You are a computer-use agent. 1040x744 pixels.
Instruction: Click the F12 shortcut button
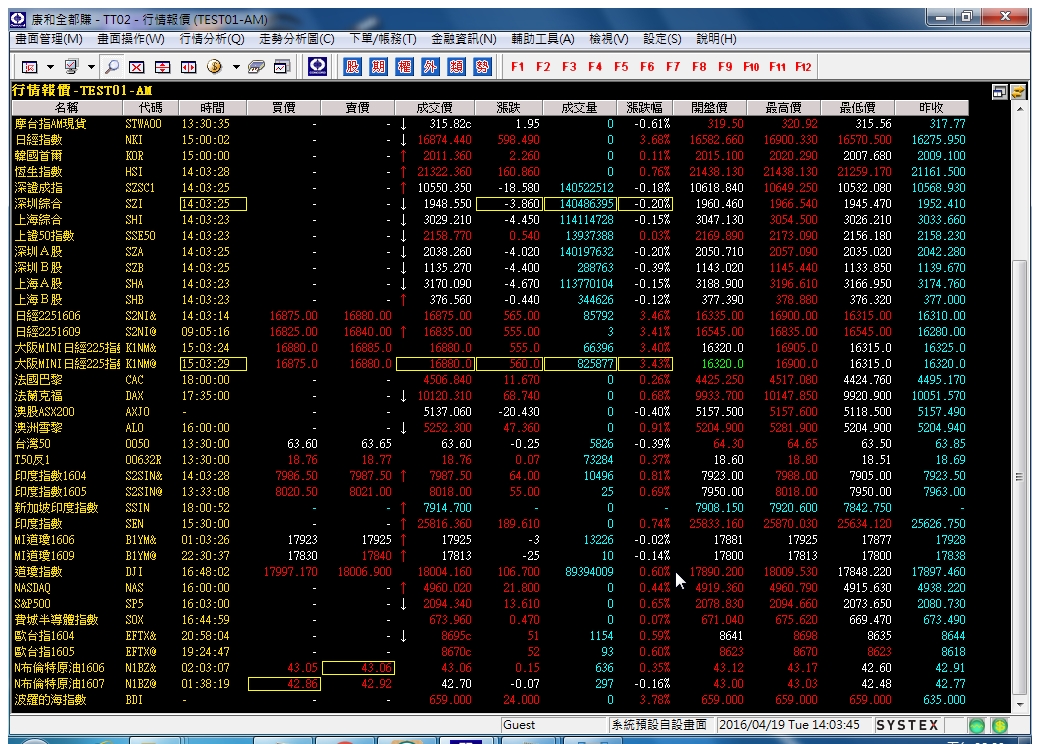click(x=803, y=67)
